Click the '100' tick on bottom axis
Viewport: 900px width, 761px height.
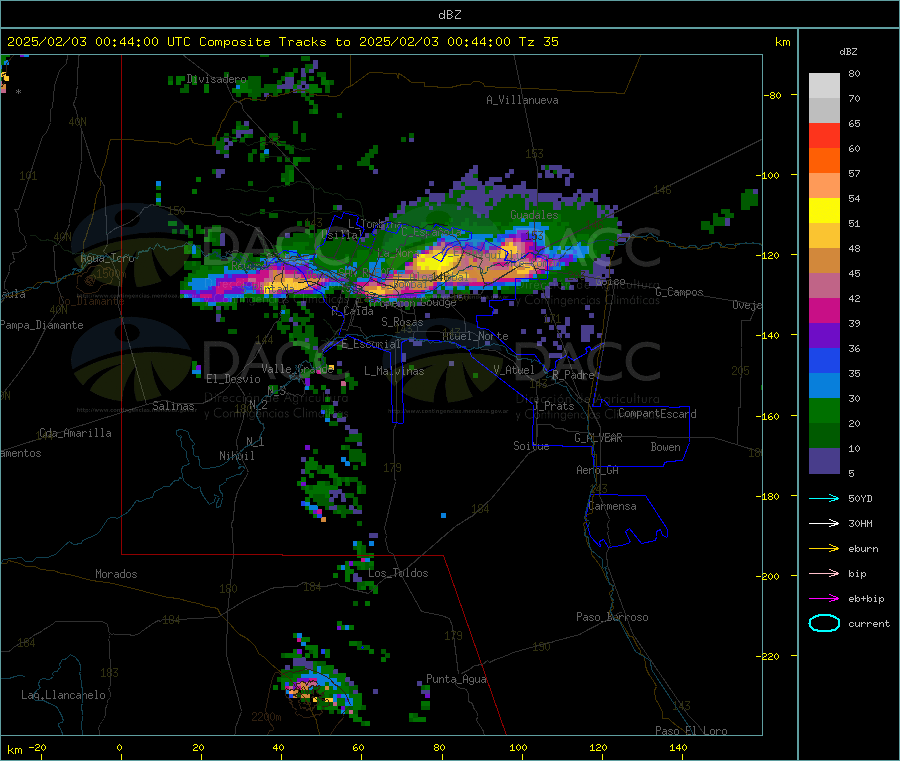[x=518, y=747]
